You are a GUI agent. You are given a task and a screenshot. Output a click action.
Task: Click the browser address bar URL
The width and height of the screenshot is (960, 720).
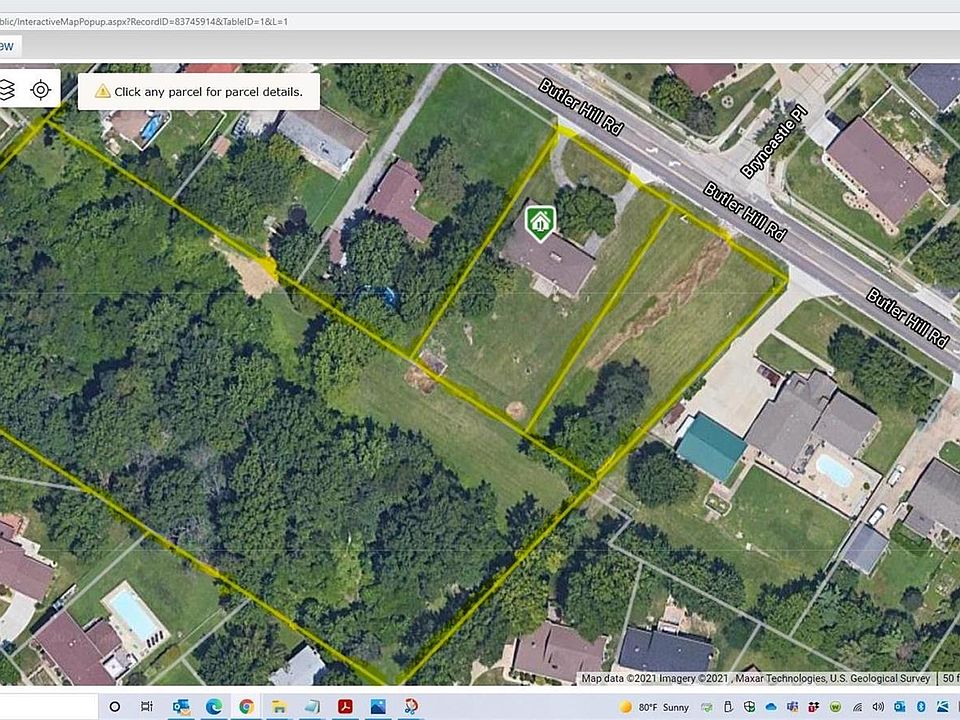point(144,21)
